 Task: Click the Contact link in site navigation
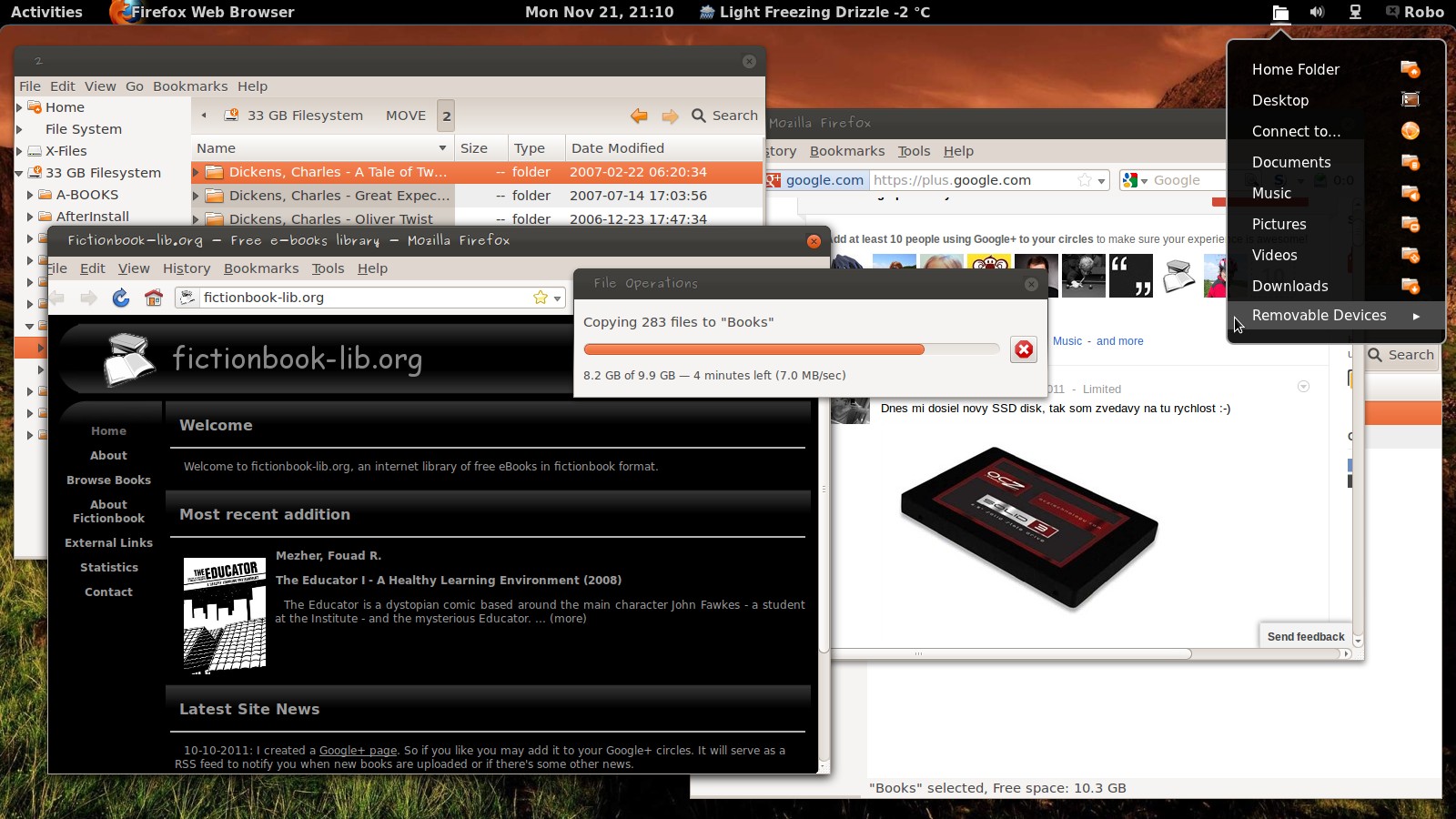pyautogui.click(x=108, y=591)
